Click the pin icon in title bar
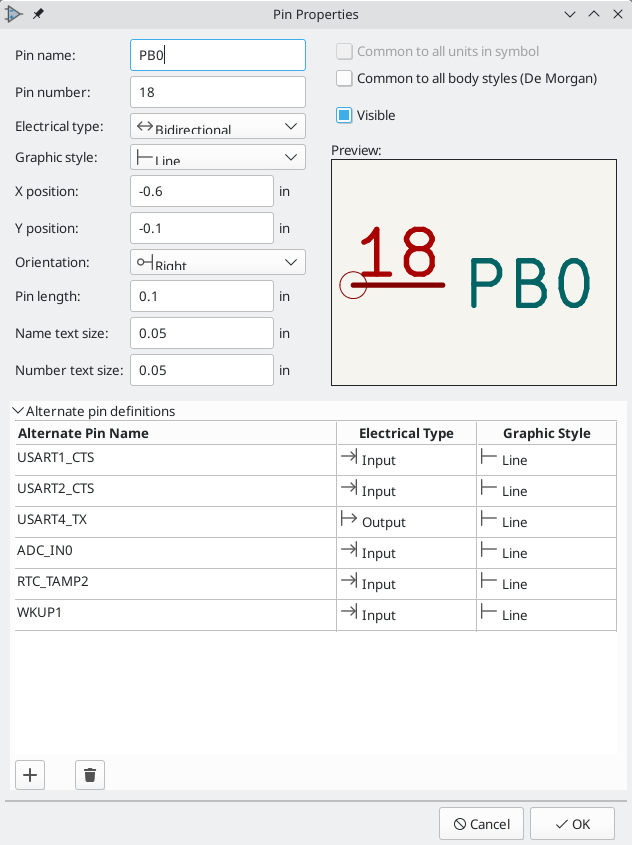 pyautogui.click(x=39, y=15)
